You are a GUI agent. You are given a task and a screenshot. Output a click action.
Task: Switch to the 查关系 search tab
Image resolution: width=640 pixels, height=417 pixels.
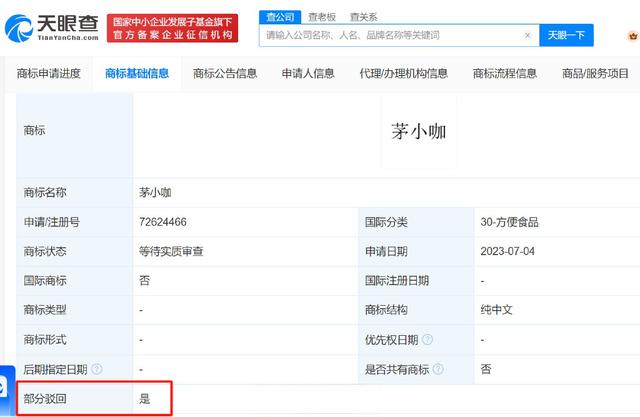click(x=363, y=17)
